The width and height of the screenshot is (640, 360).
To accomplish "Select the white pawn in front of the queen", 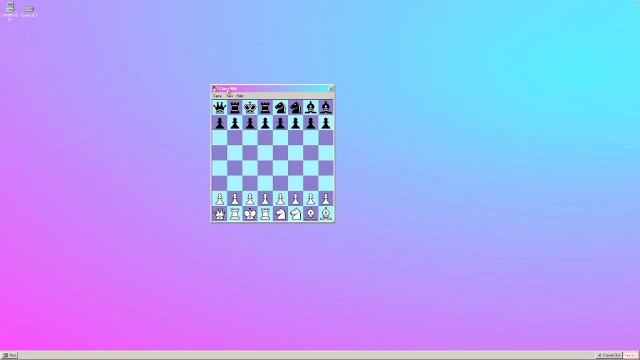I will pos(220,199).
